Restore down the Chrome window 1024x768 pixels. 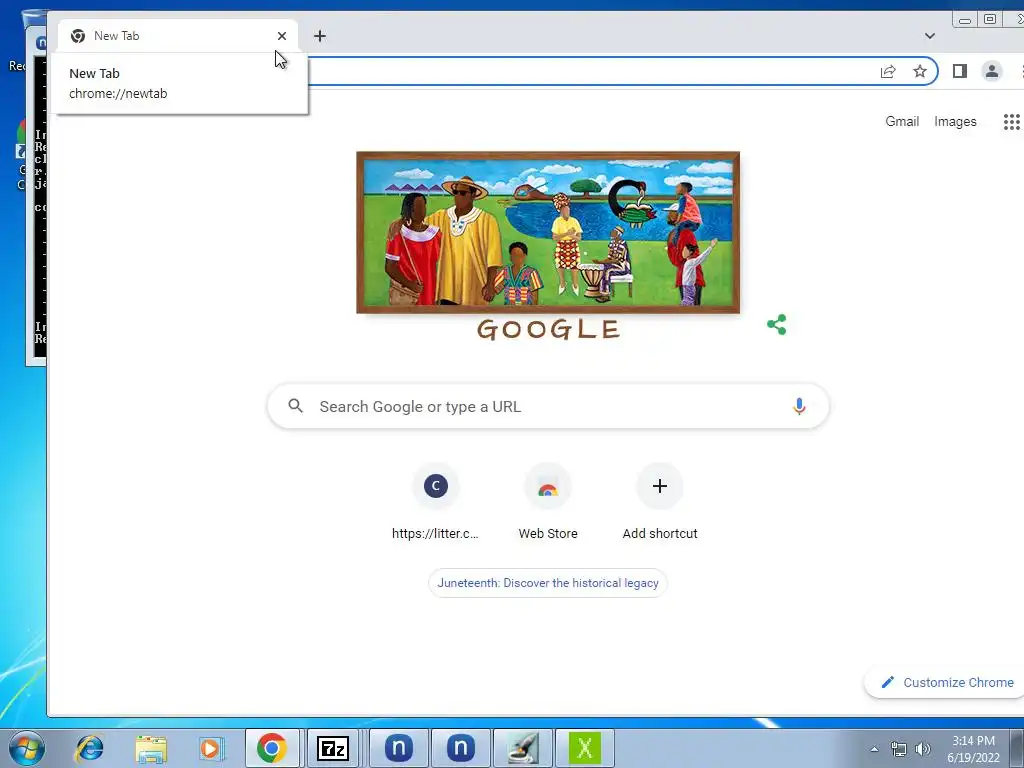click(990, 20)
